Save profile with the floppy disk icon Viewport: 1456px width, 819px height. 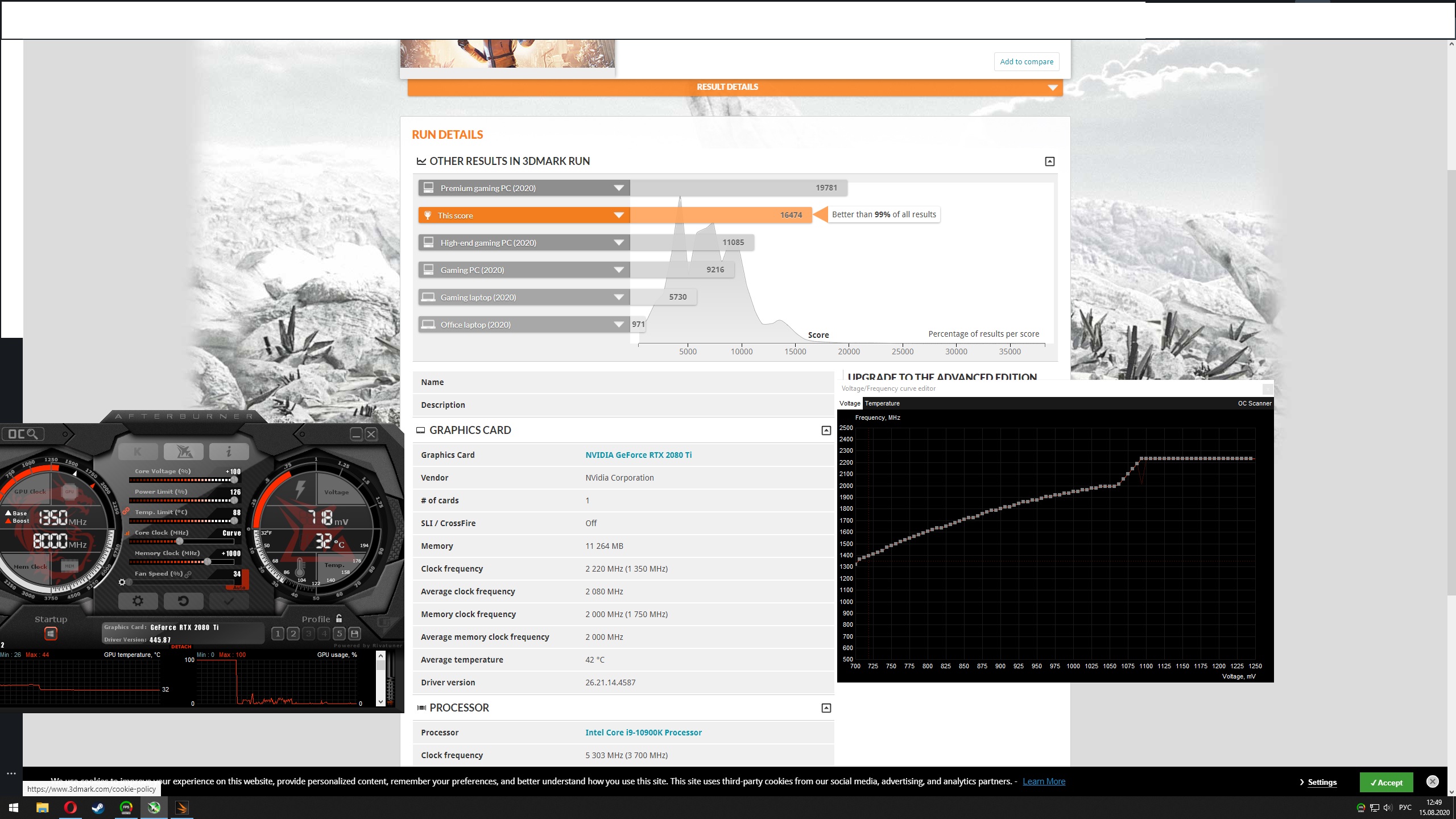coord(354,634)
